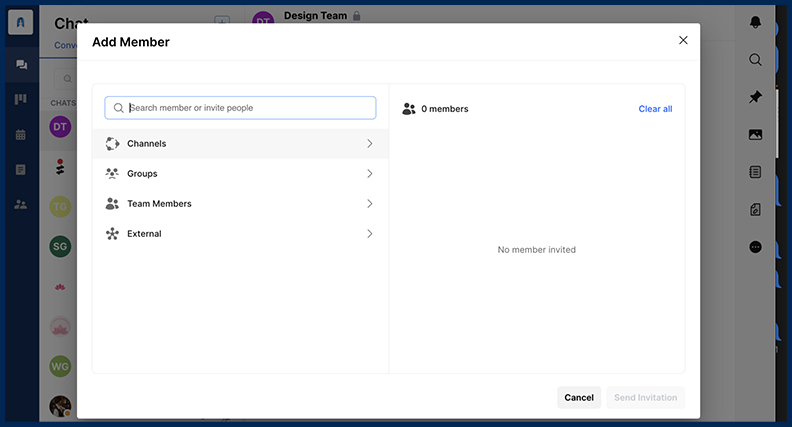
Task: Expand the Groups chevron arrow
Action: 369,174
